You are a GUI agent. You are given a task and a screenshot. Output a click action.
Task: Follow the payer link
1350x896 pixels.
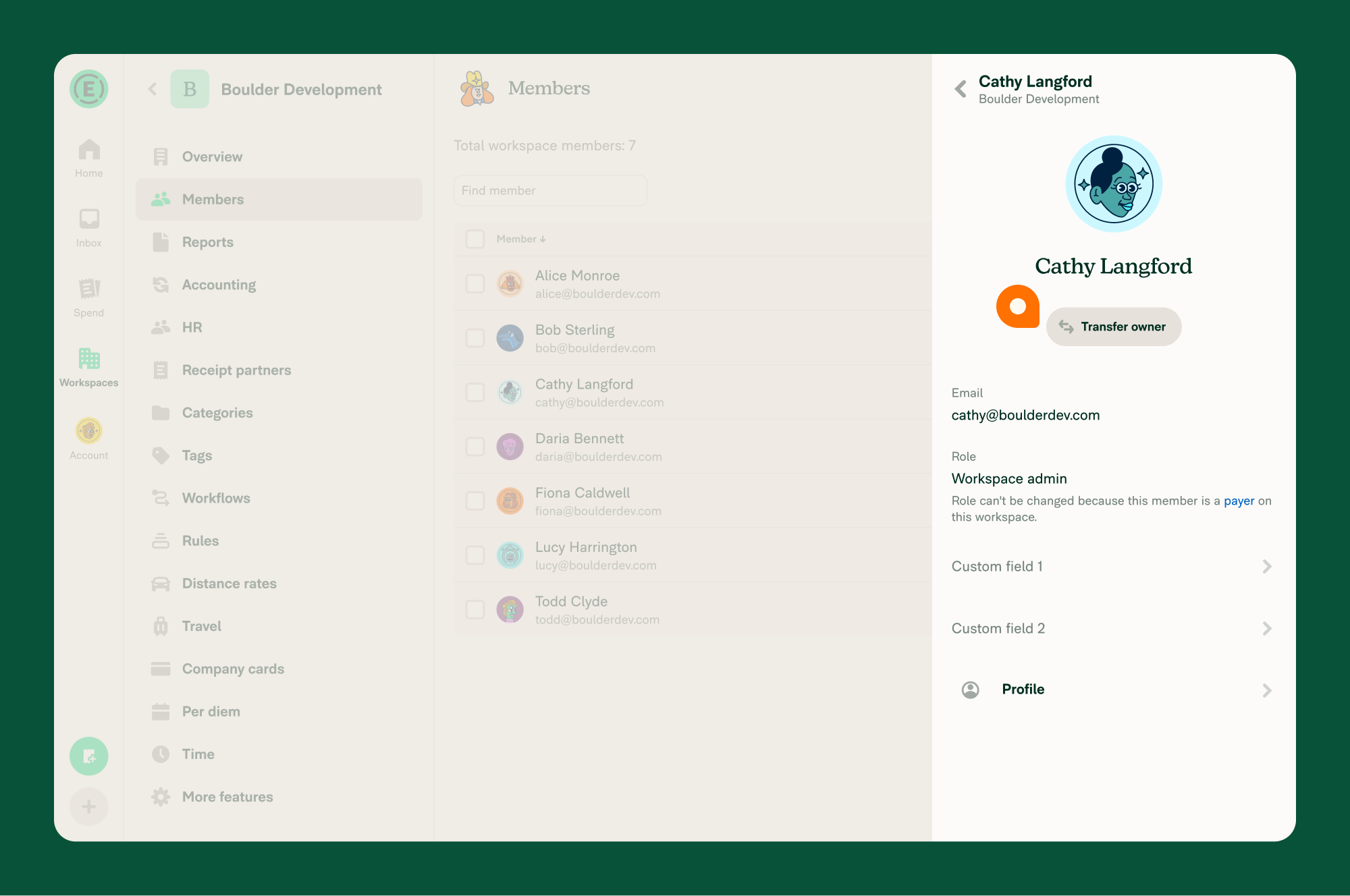1239,501
